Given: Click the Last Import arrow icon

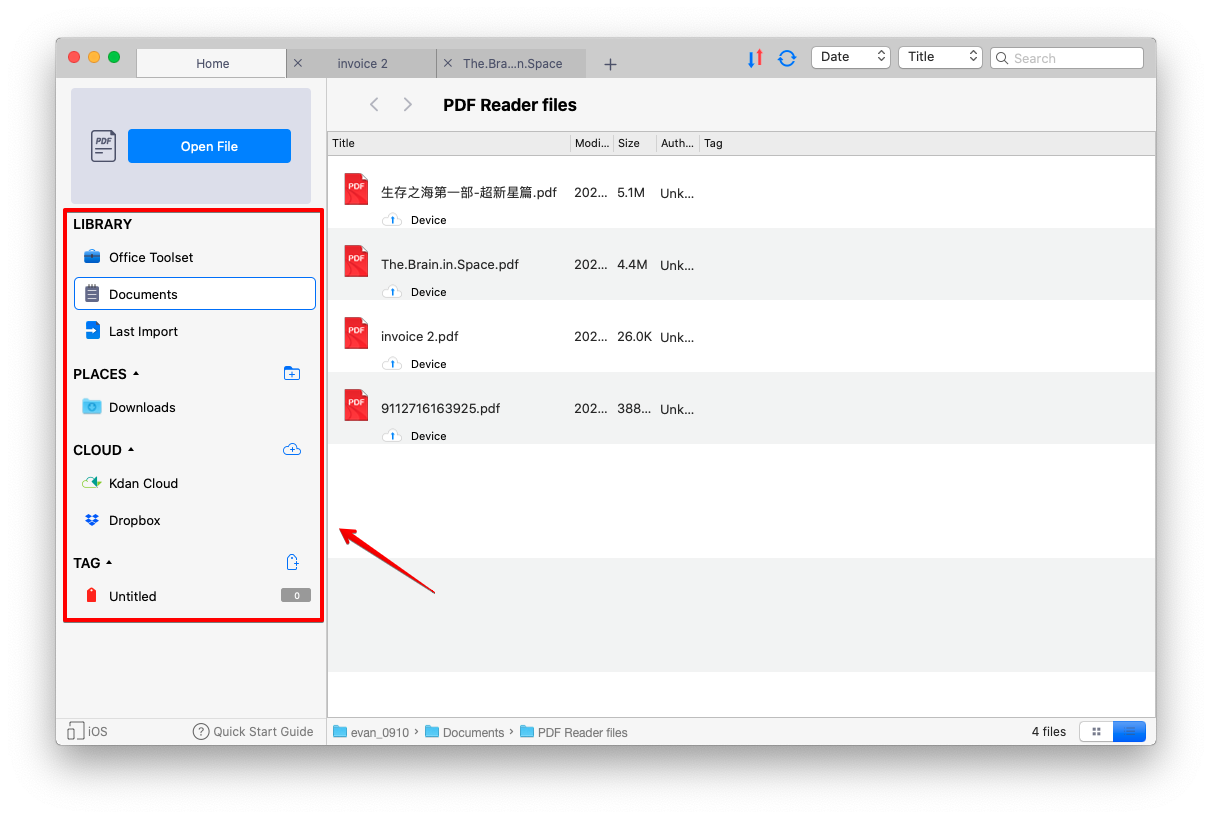Looking at the screenshot, I should click(x=92, y=331).
